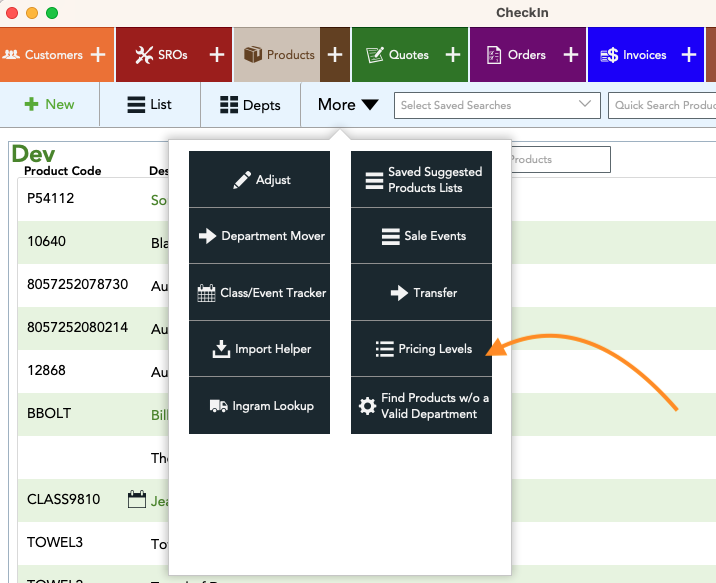This screenshot has width=716, height=583.
Task: Click the New product button
Action: [49, 105]
